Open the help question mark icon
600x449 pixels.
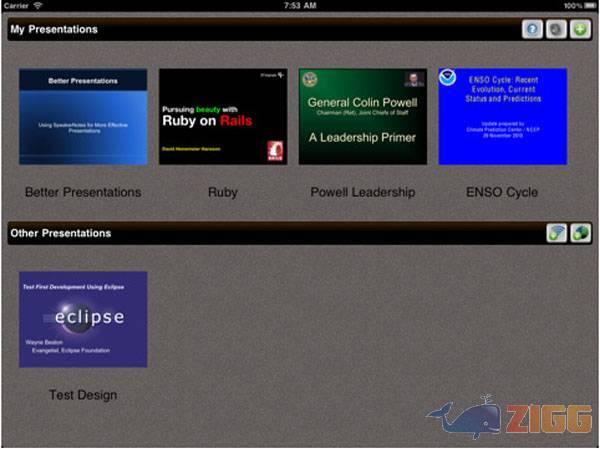click(x=532, y=29)
